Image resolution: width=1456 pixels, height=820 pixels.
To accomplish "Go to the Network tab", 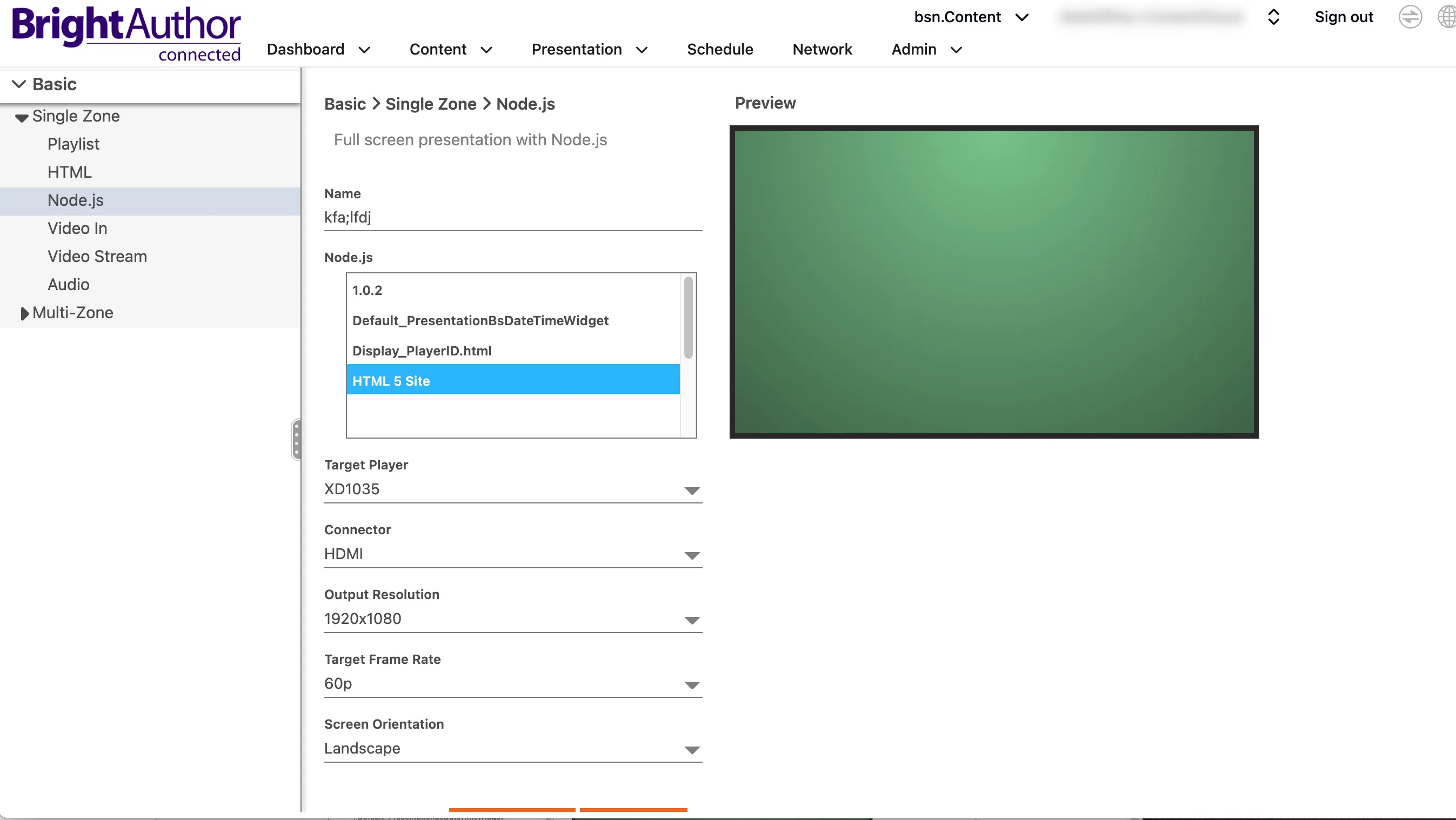I will [822, 50].
